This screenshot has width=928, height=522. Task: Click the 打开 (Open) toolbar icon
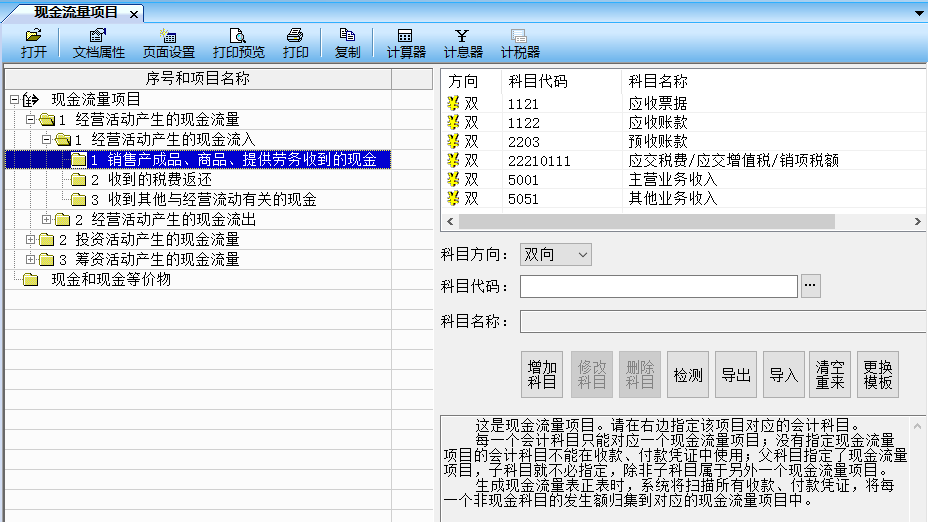[x=34, y=43]
